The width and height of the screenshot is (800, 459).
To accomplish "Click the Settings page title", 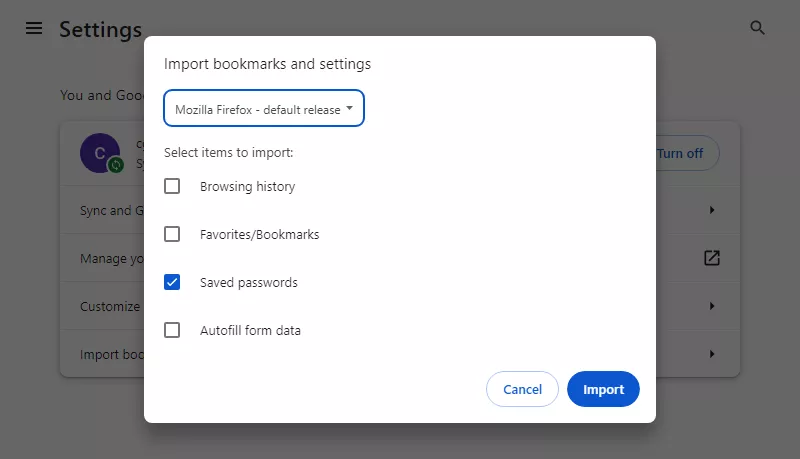I will coord(101,30).
